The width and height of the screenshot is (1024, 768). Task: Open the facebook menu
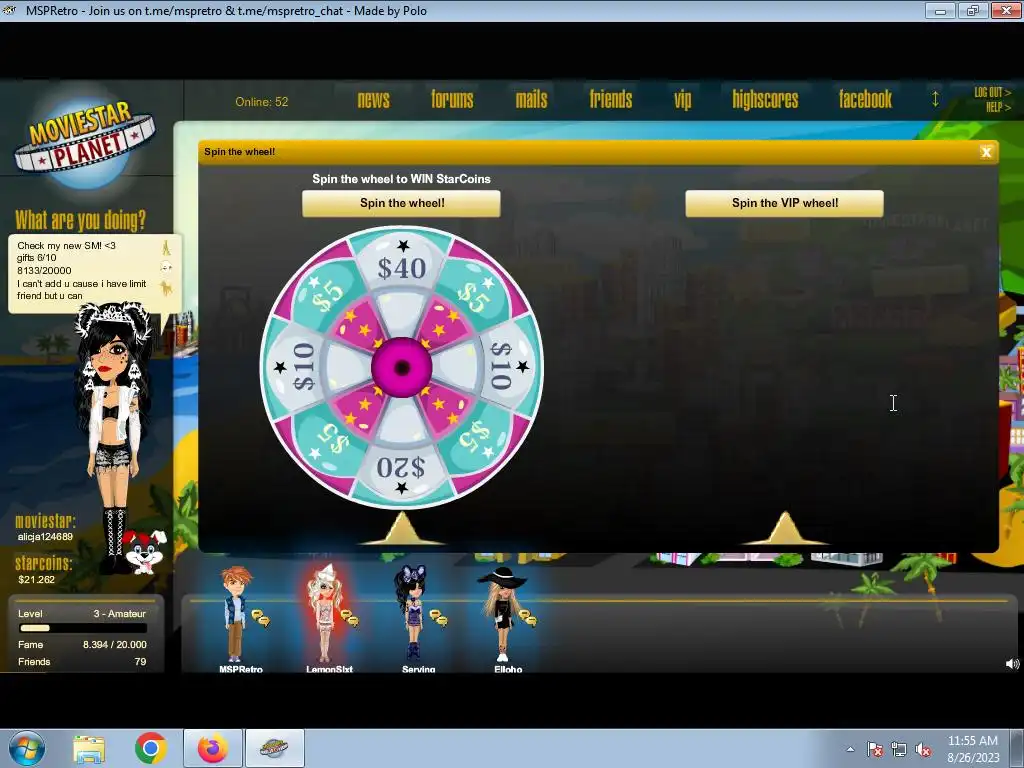point(865,99)
